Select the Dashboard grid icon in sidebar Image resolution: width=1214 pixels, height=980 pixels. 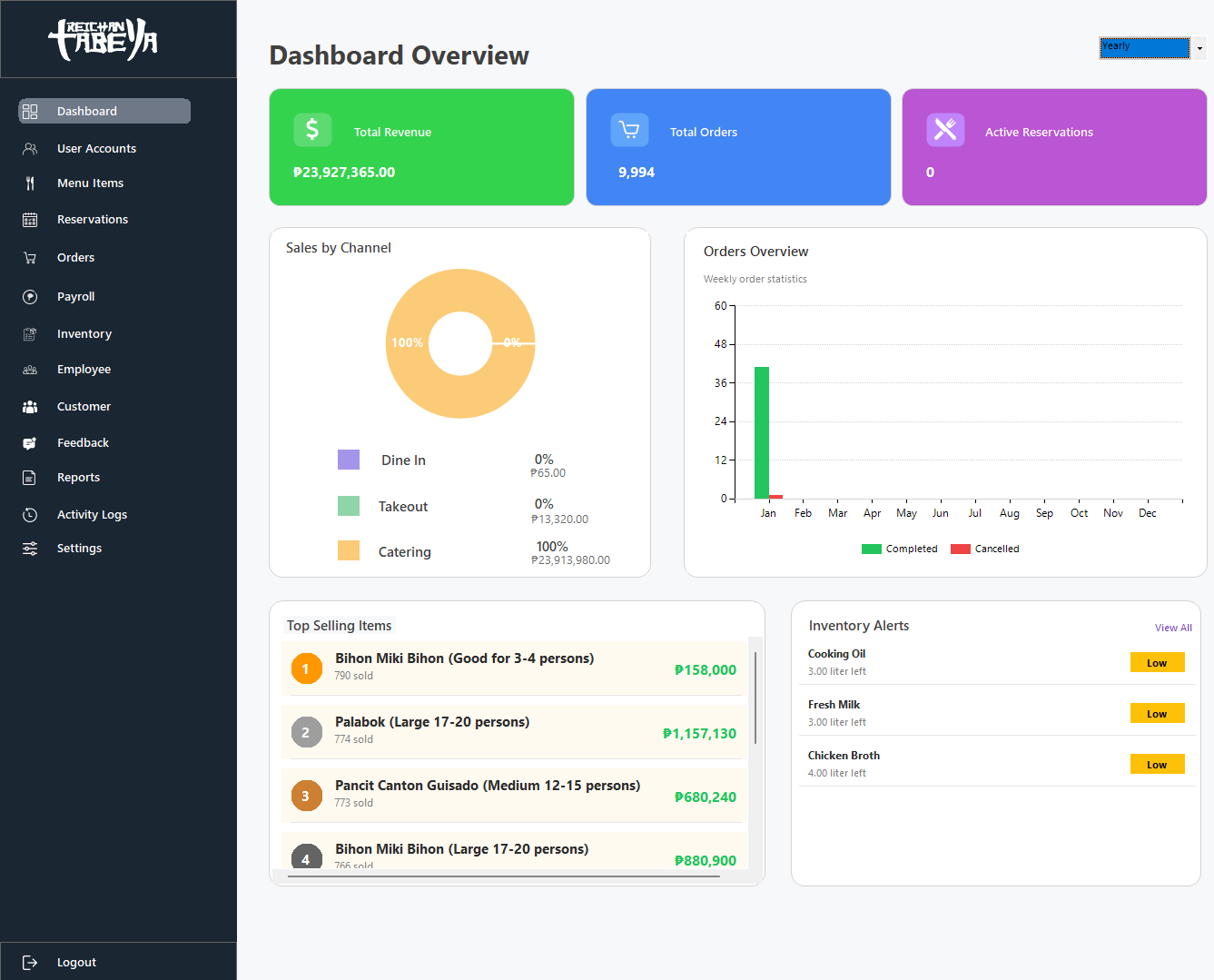pos(30,111)
